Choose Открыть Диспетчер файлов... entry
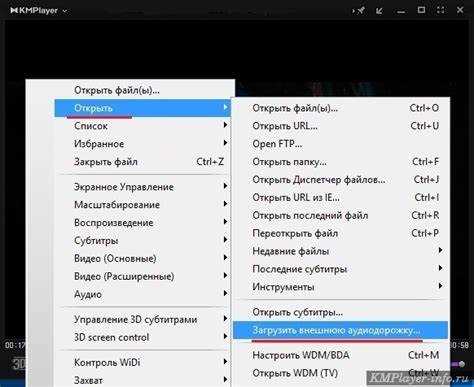 click(x=340, y=180)
